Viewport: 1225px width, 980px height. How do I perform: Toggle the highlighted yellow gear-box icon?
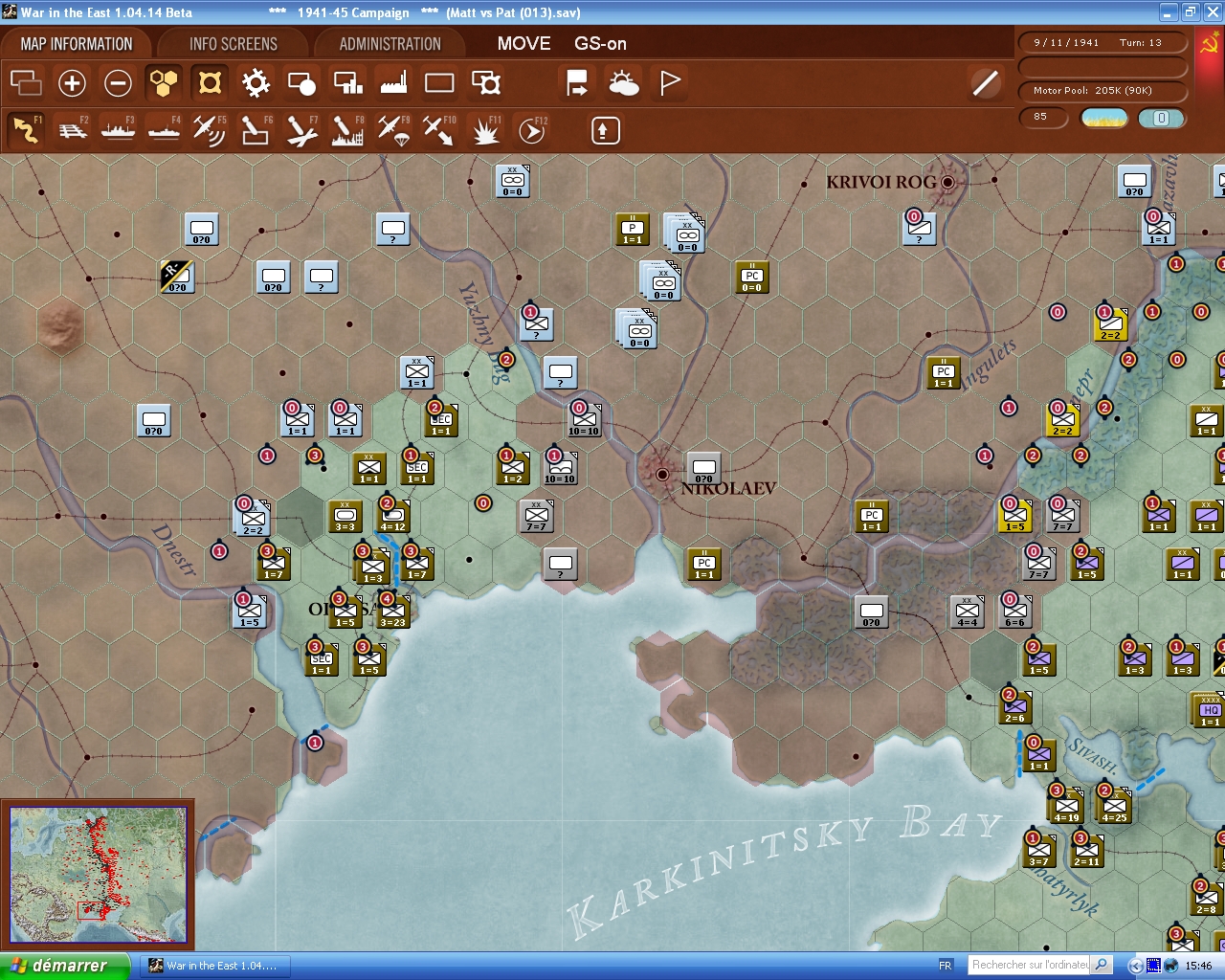[210, 83]
